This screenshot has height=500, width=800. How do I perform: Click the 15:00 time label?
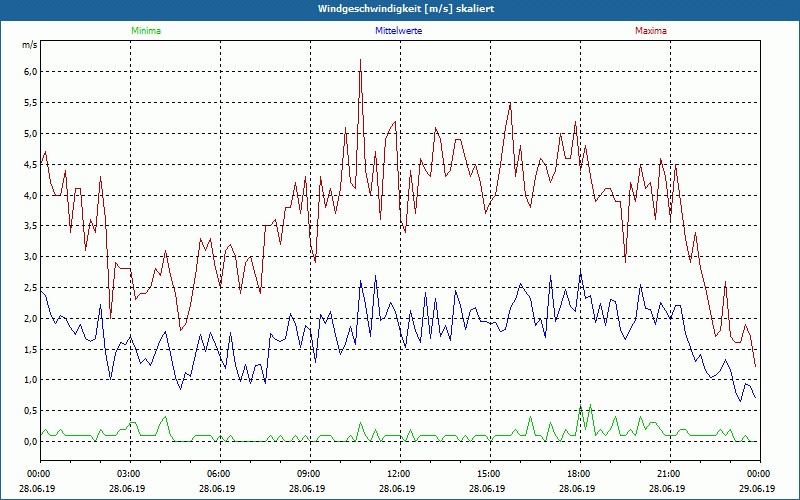(490, 474)
